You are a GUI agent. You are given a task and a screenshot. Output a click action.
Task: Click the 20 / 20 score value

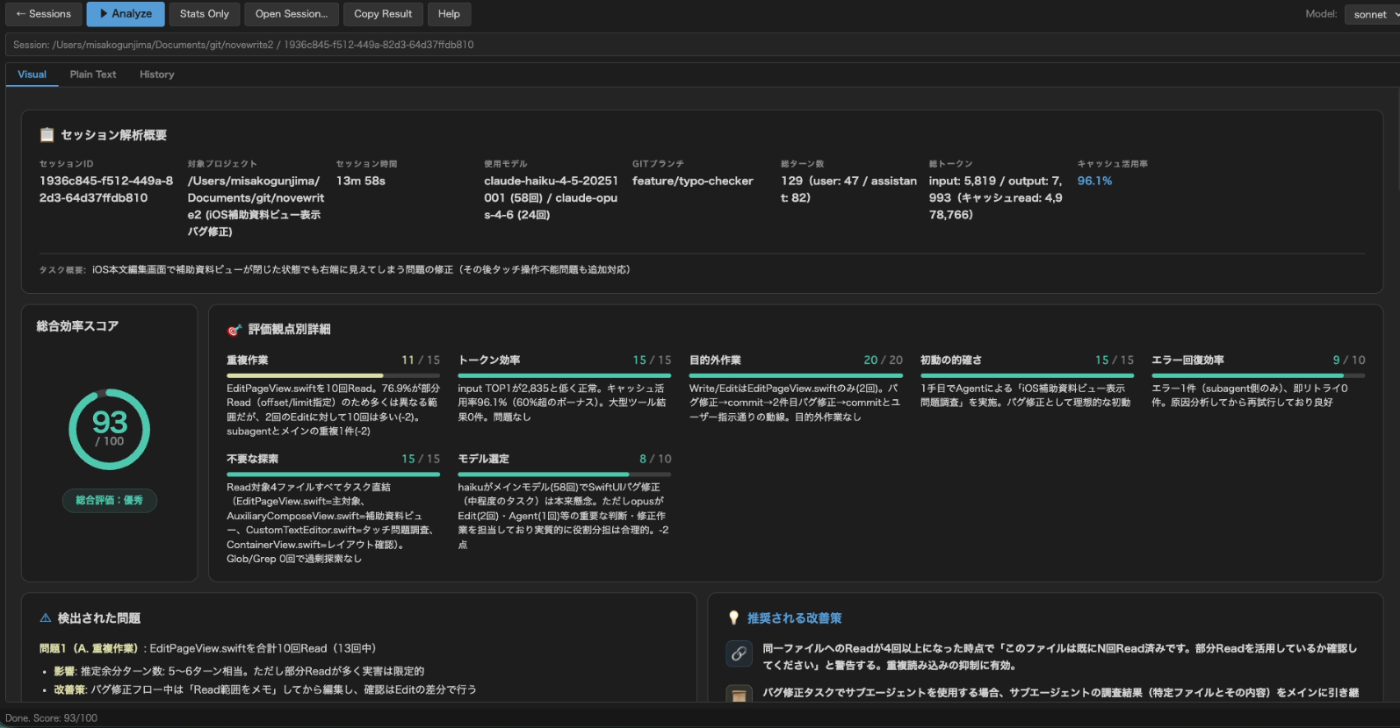click(x=883, y=360)
